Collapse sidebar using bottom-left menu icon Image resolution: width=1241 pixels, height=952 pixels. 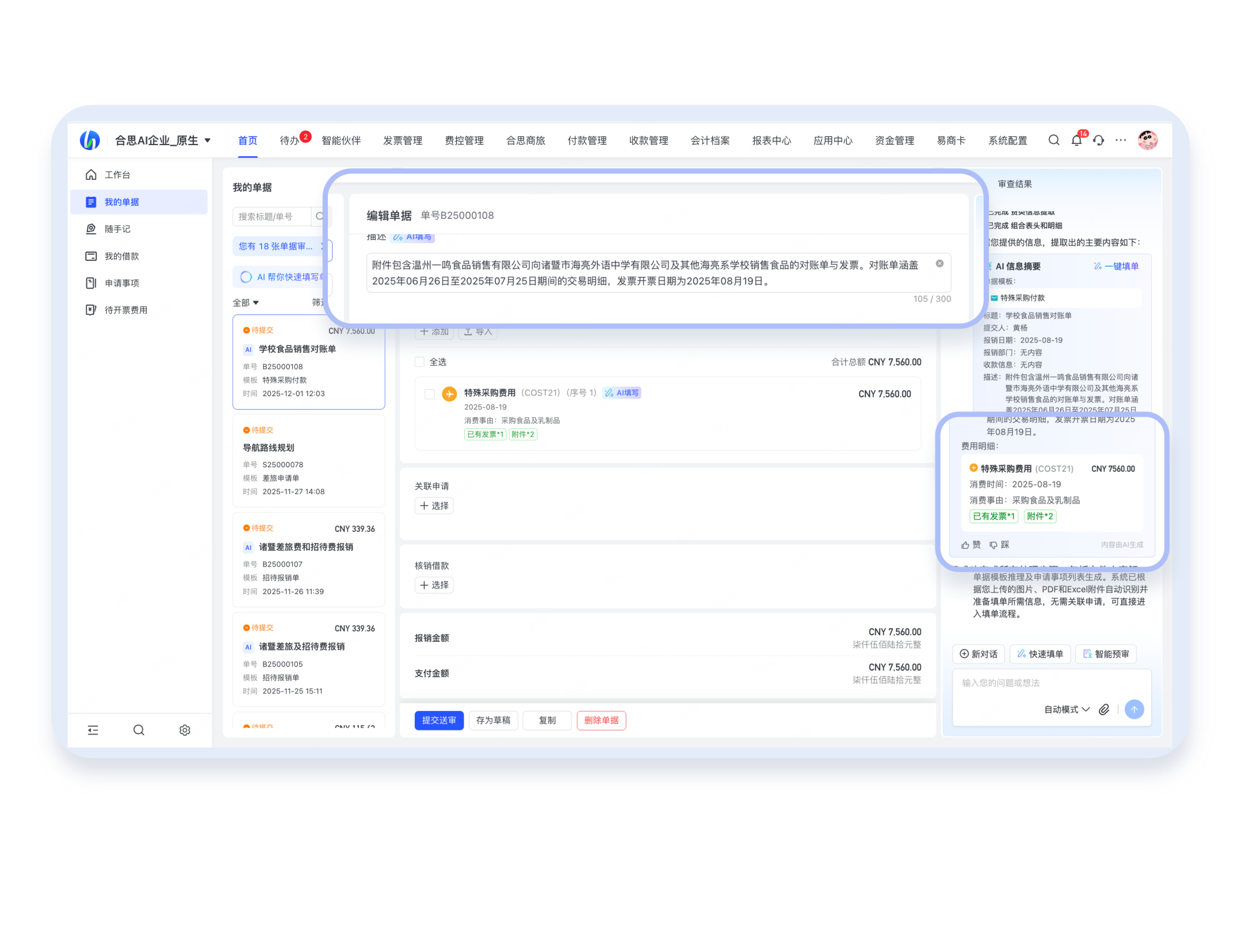93,730
